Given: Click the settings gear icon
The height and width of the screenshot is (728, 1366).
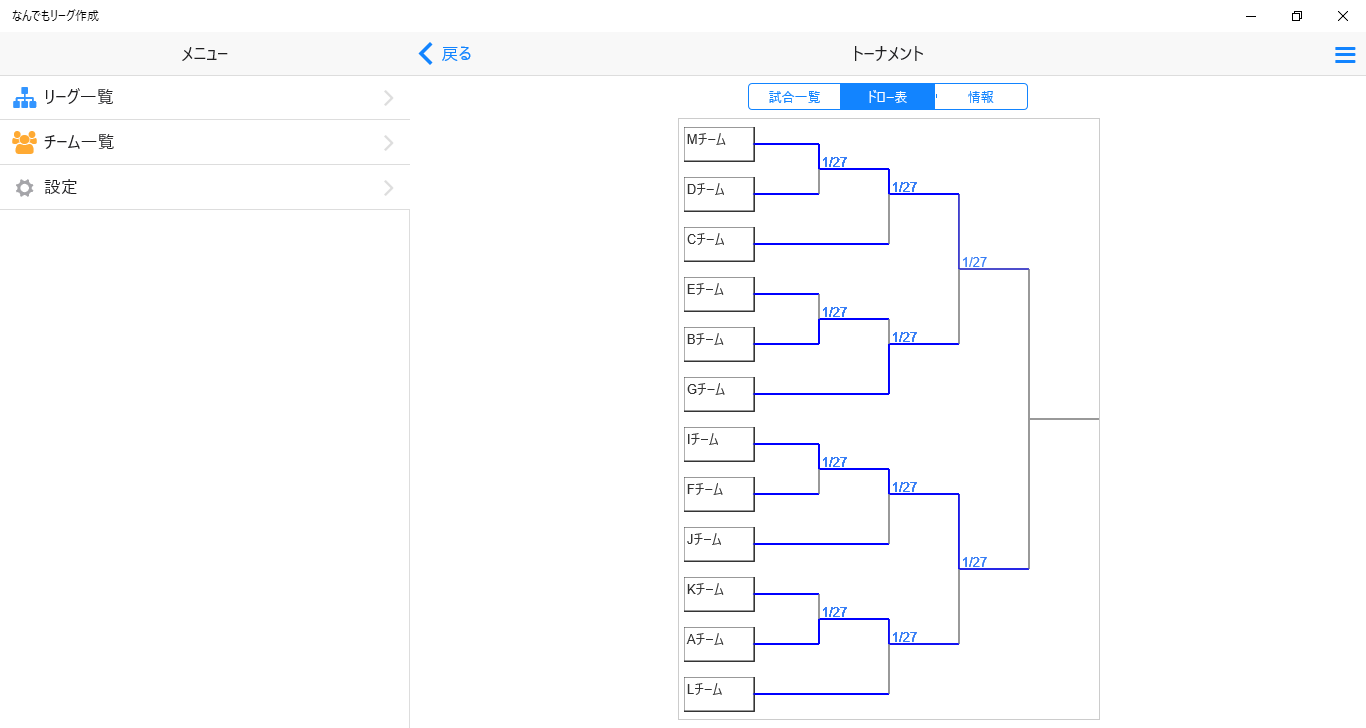Looking at the screenshot, I should (x=24, y=188).
